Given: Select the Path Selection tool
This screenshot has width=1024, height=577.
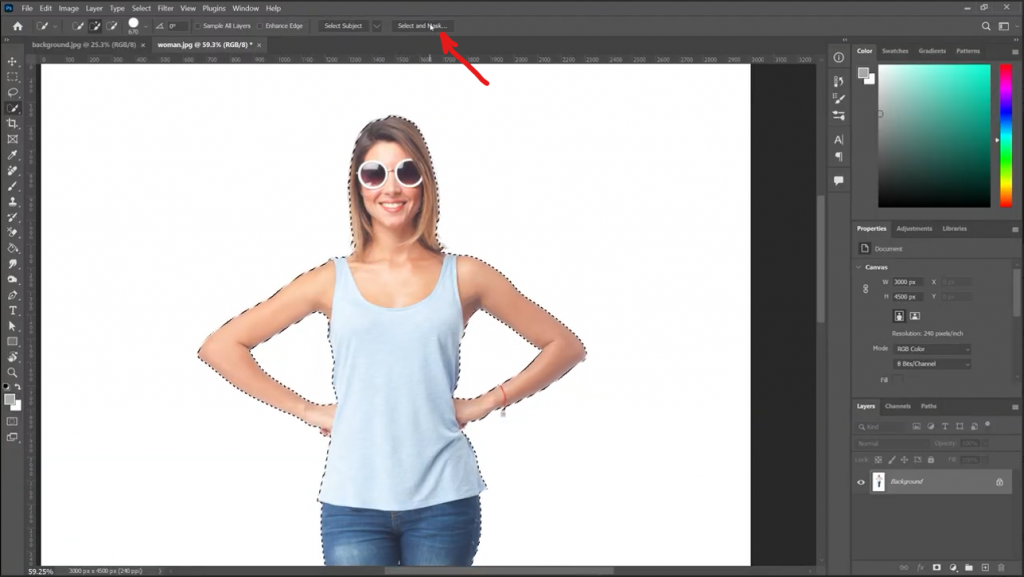Looking at the screenshot, I should coord(12,326).
